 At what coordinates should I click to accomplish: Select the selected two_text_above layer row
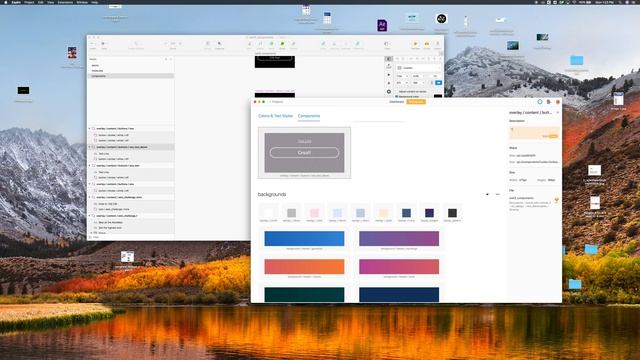tap(131, 147)
